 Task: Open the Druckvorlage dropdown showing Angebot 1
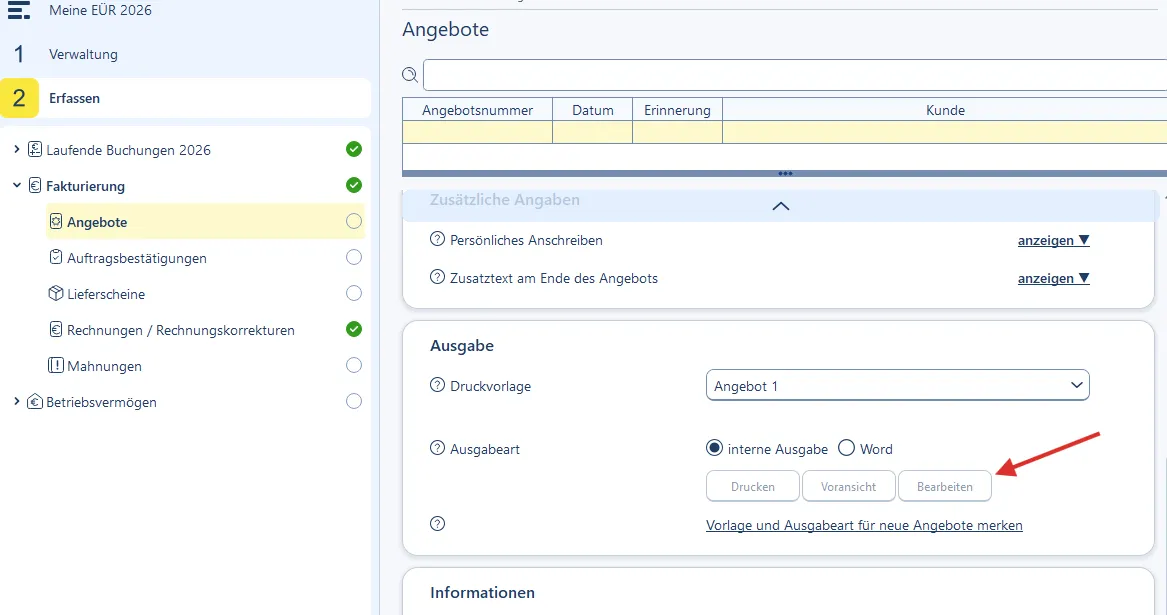(898, 386)
